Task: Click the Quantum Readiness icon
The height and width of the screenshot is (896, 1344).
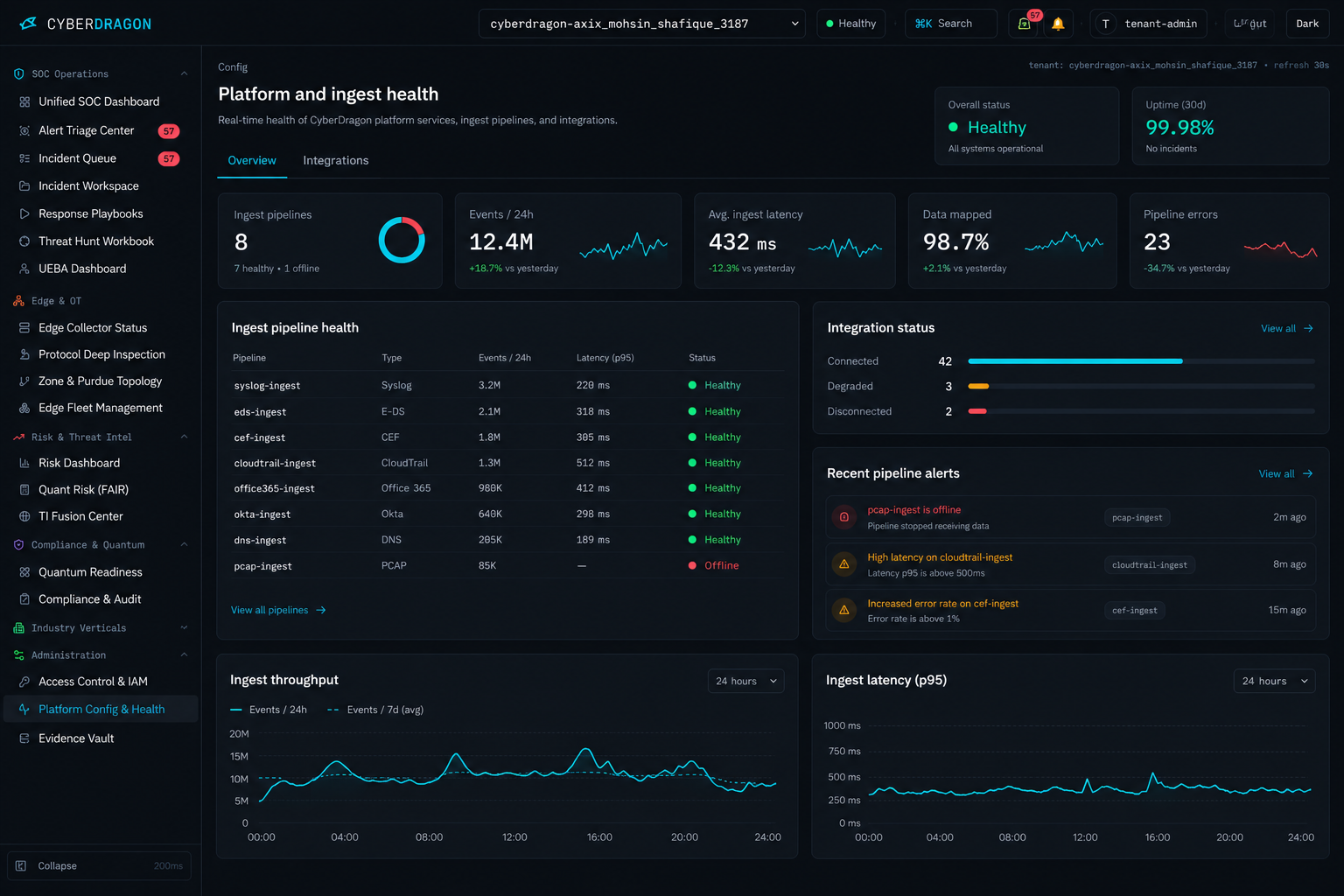Action: (x=24, y=572)
